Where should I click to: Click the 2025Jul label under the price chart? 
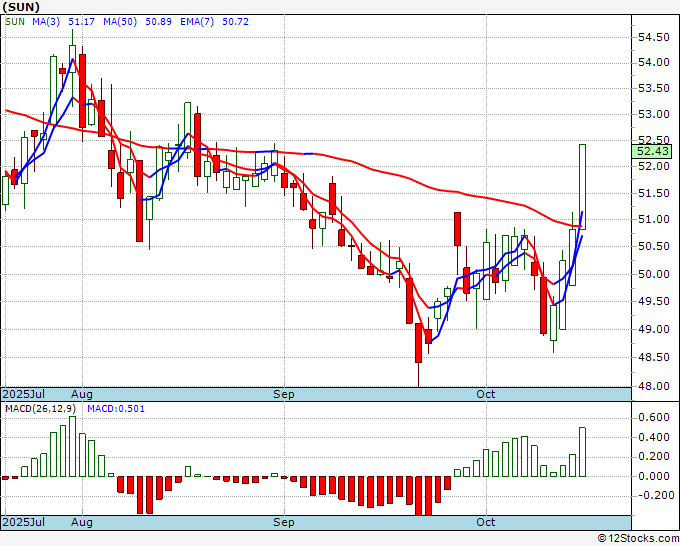pyautogui.click(x=22, y=394)
